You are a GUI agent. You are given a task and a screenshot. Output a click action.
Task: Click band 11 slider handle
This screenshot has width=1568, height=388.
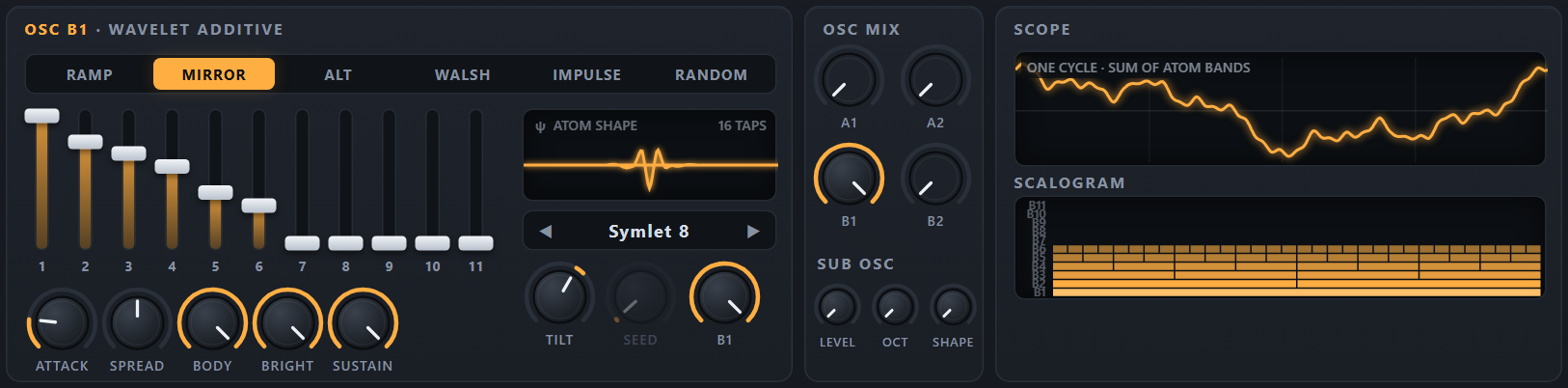pos(475,243)
